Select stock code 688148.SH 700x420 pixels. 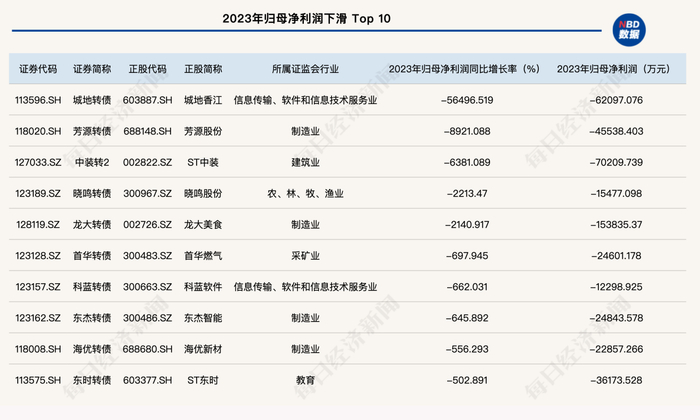(147, 131)
